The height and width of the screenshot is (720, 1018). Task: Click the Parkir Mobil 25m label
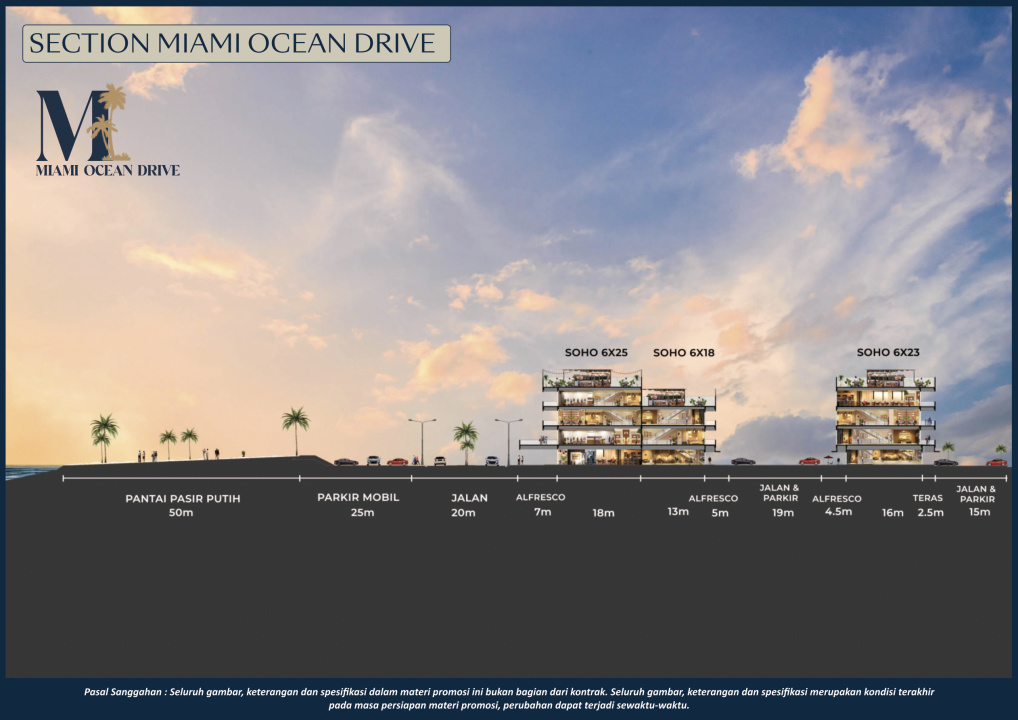click(358, 504)
